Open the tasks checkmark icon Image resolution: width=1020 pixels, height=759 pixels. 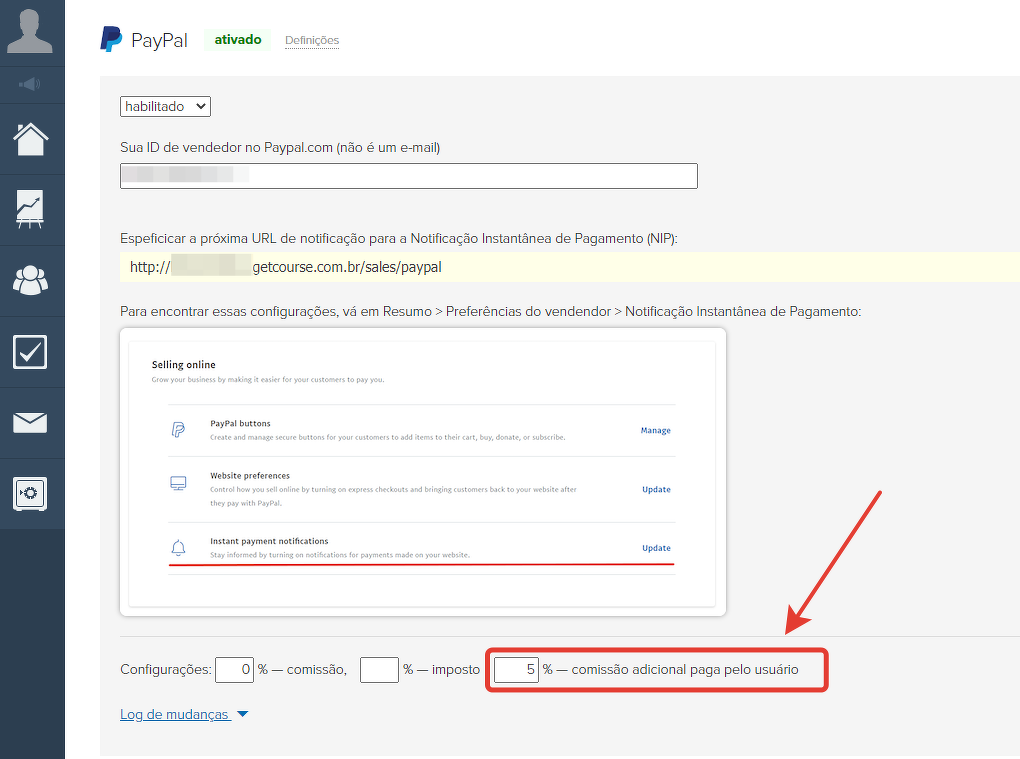(x=31, y=352)
